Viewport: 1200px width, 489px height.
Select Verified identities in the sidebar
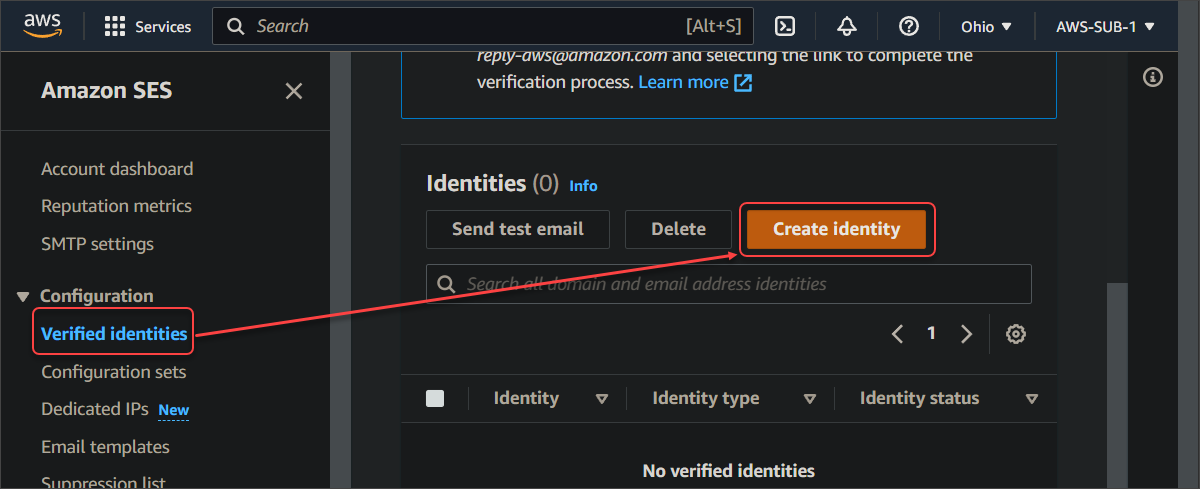114,334
